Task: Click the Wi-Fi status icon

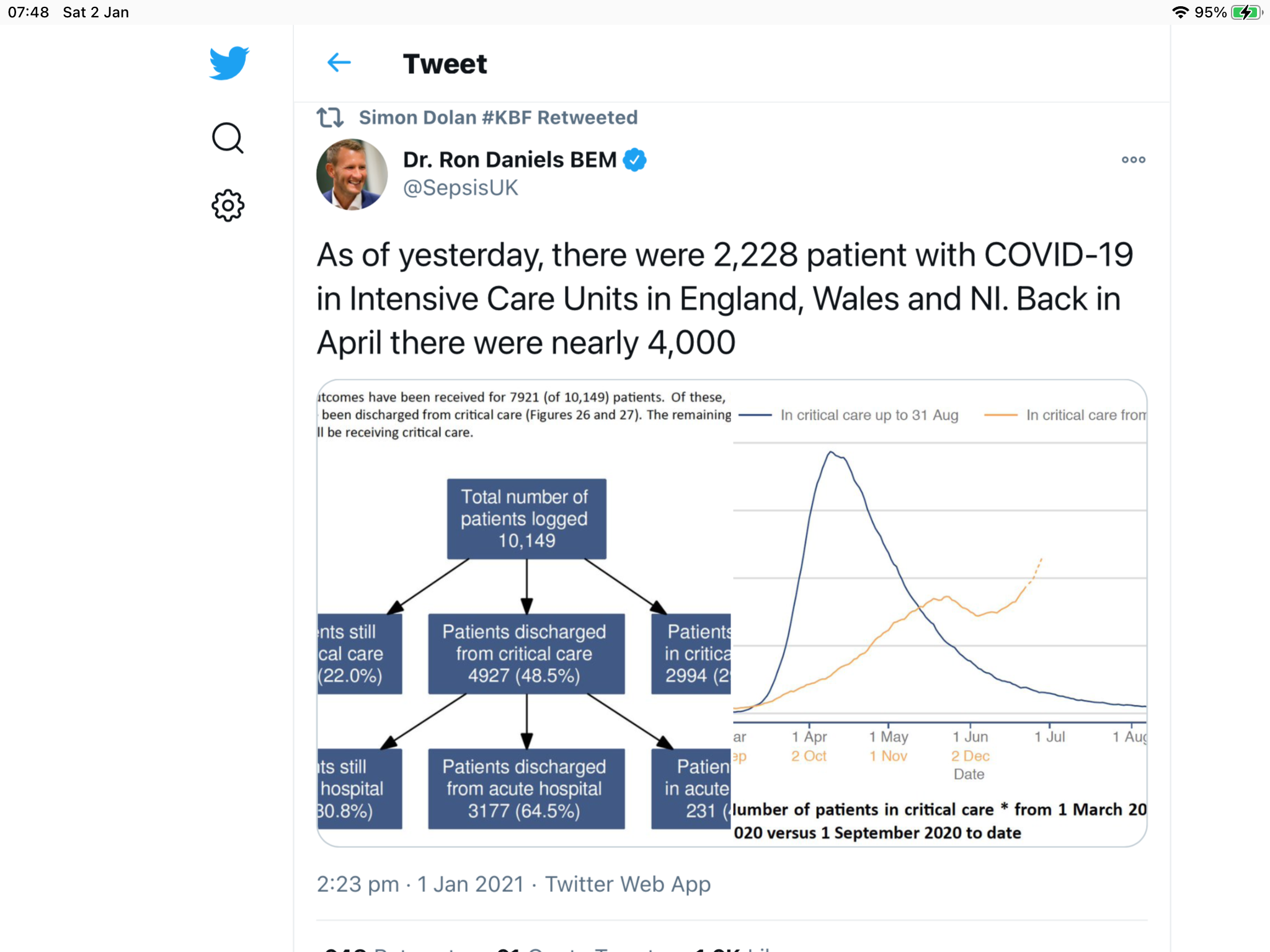Action: tap(1180, 12)
